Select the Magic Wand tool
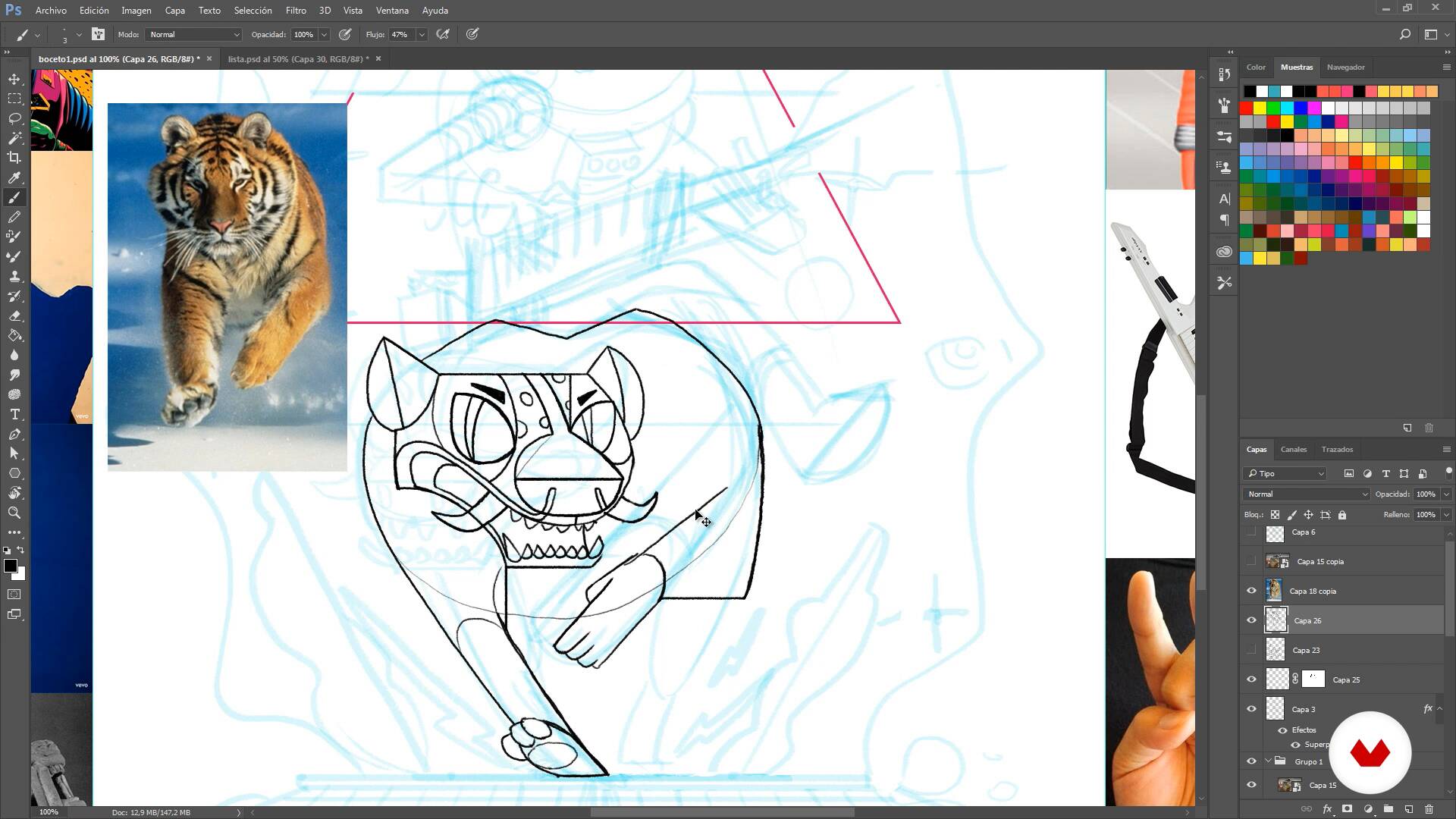 coord(14,138)
